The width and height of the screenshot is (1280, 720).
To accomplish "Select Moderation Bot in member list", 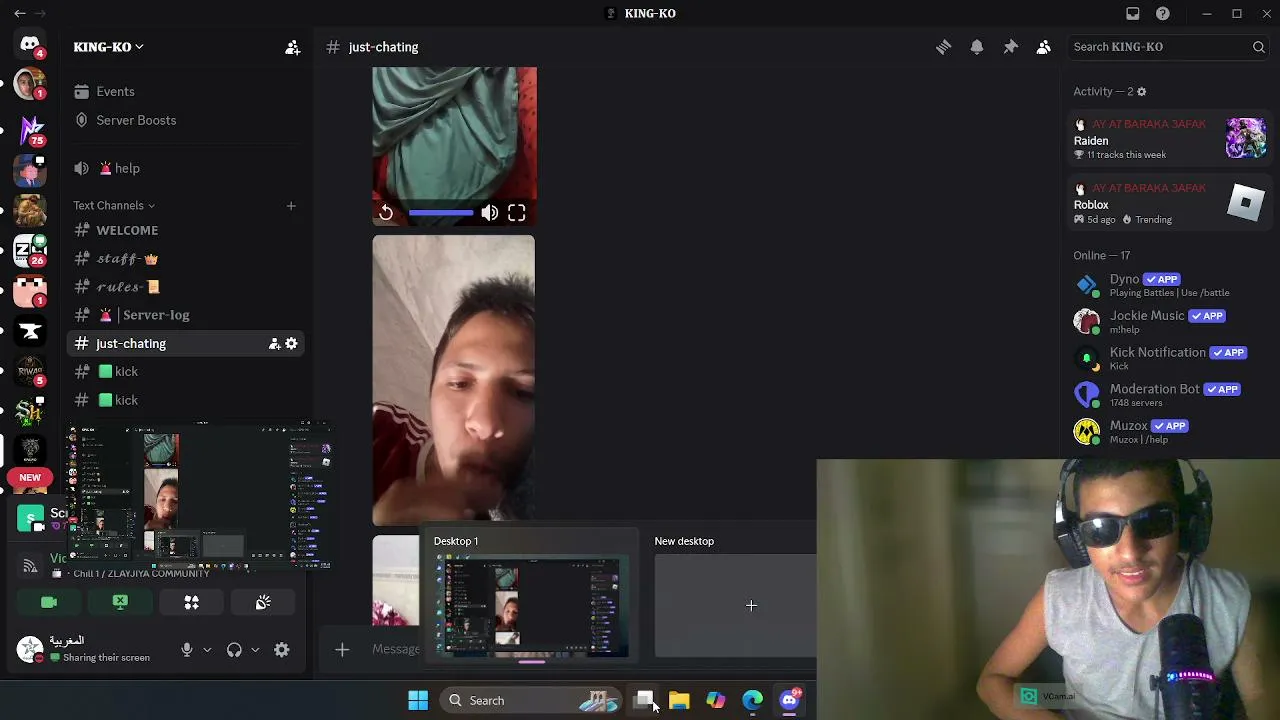I will 1170,395.
